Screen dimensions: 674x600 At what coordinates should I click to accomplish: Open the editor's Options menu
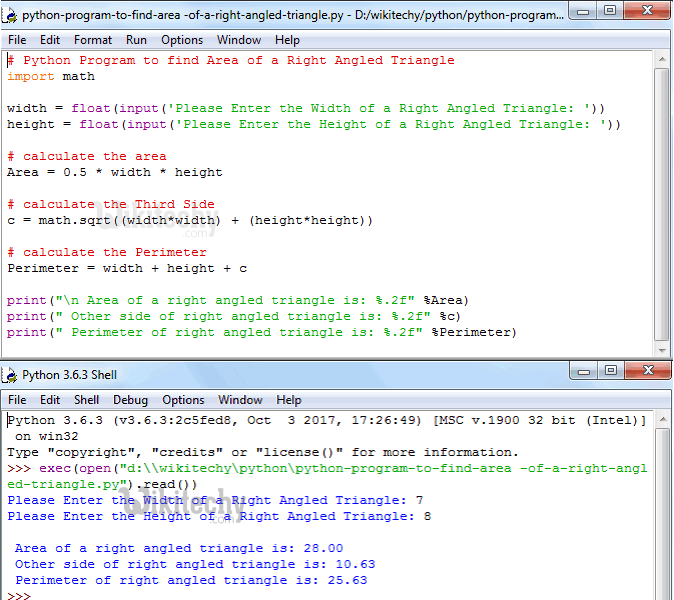[182, 40]
